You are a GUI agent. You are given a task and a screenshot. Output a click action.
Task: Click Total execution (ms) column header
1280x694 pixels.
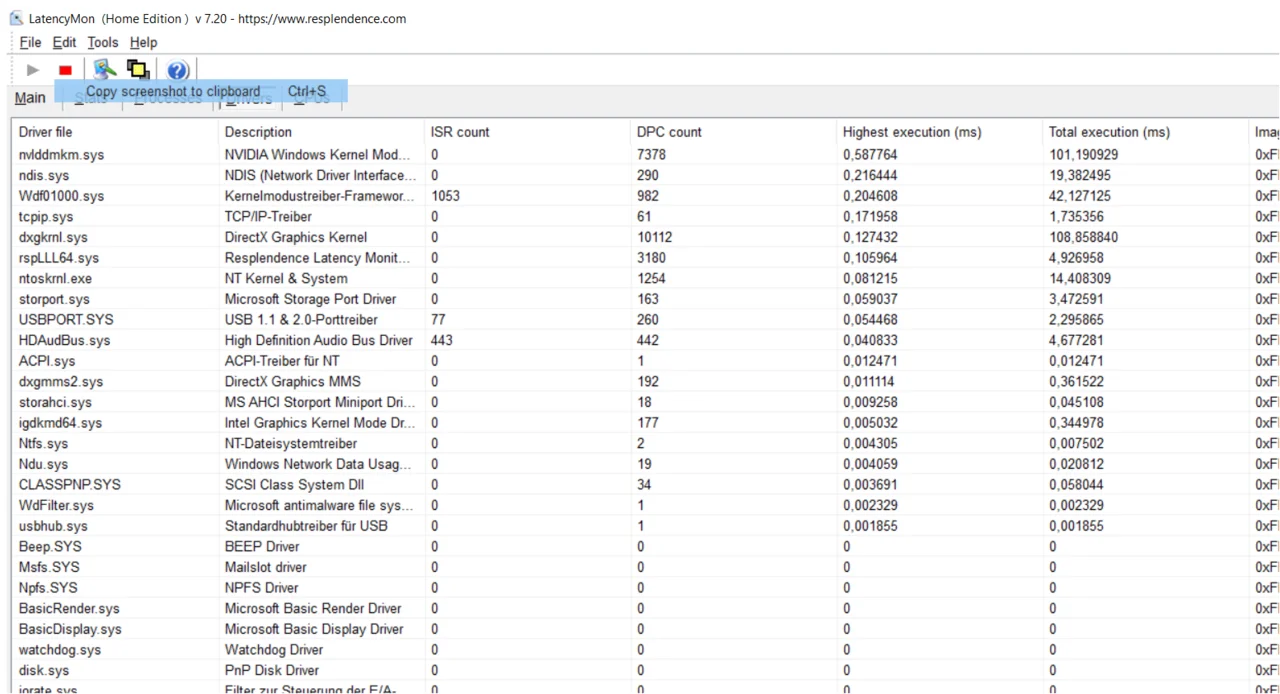(1108, 132)
